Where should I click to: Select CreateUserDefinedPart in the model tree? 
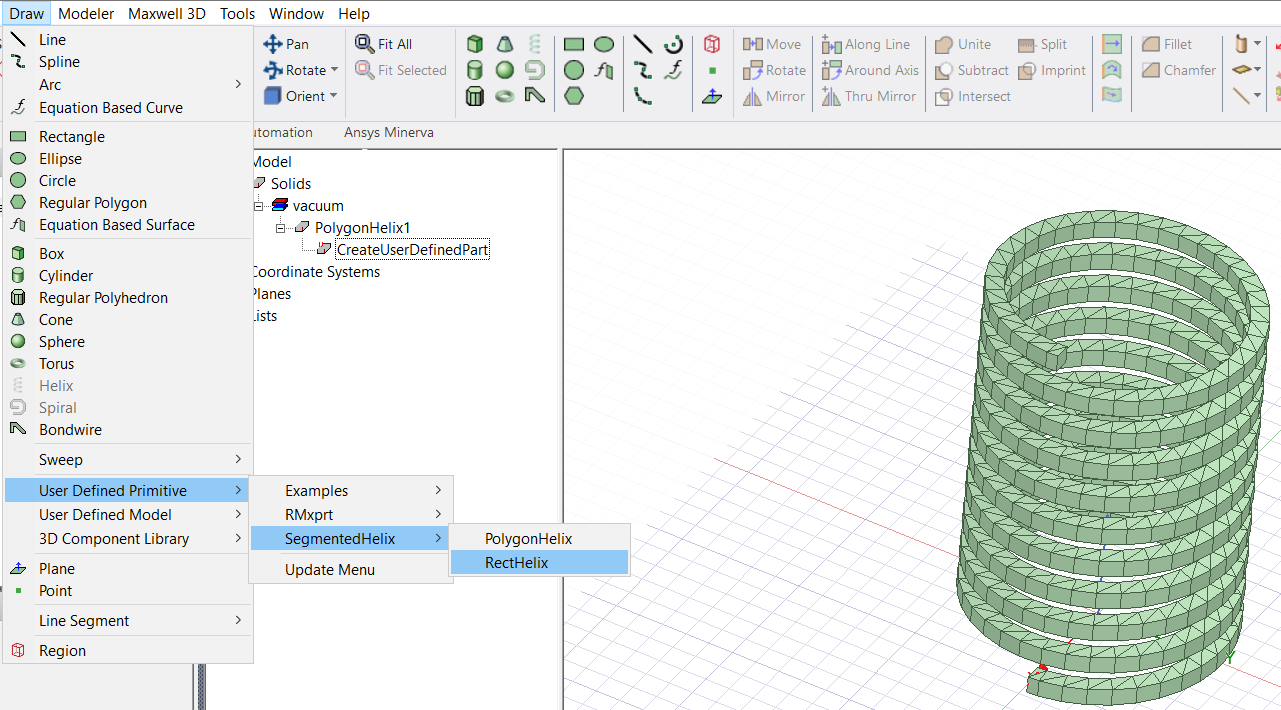coord(412,250)
